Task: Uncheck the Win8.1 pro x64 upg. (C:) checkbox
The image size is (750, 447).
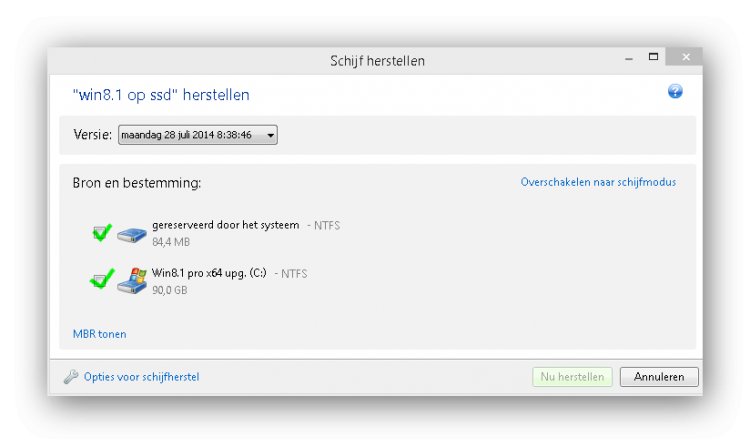Action: pyautogui.click(x=101, y=279)
